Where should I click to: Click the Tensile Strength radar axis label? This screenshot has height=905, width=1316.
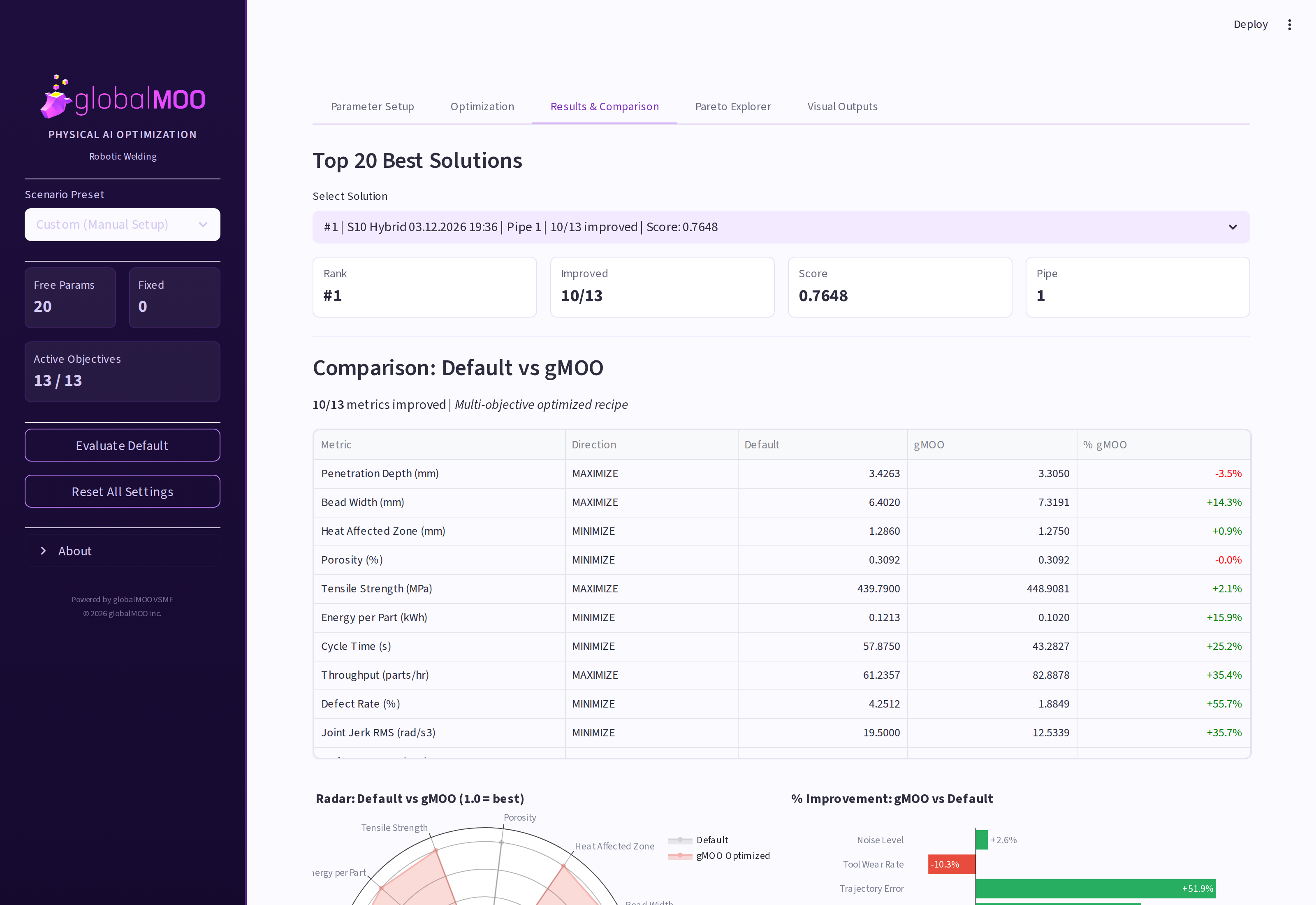click(x=394, y=828)
